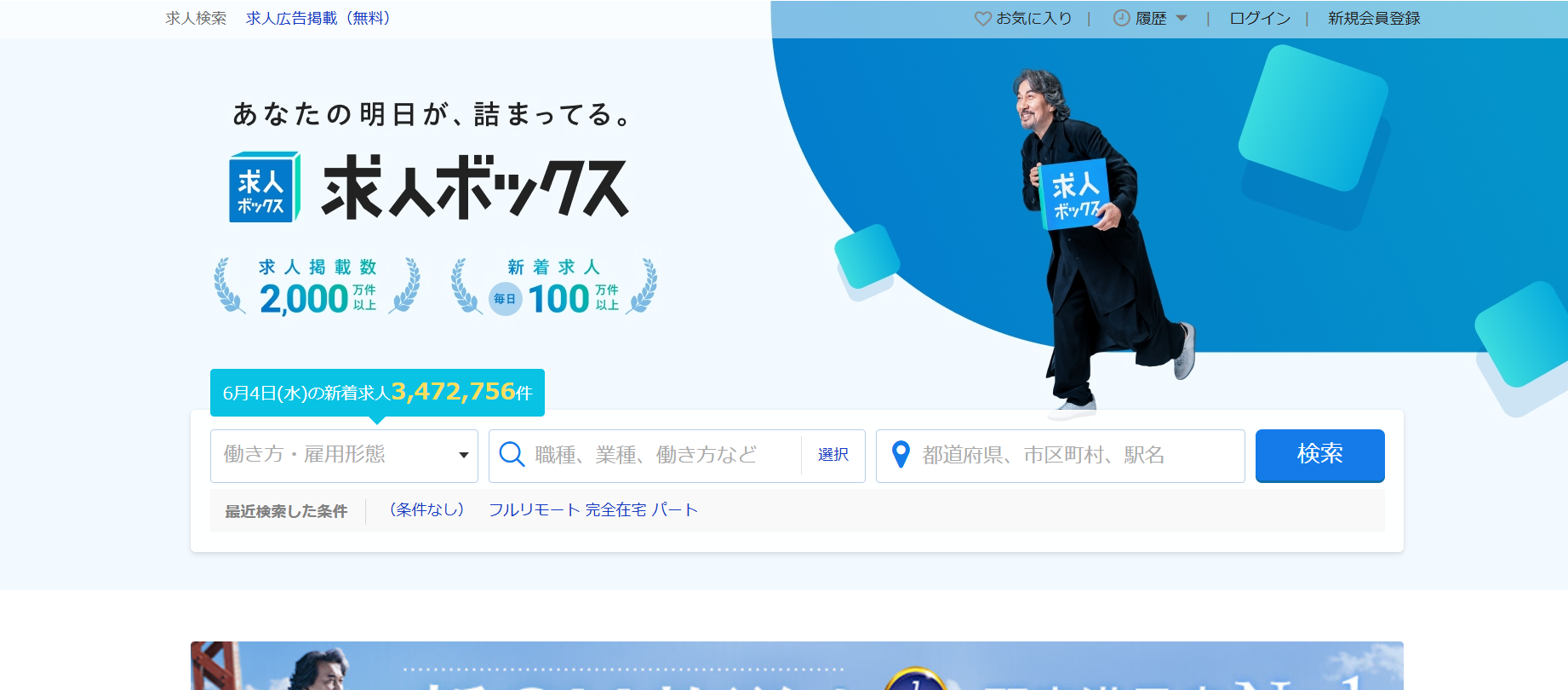
Task: Click the 求人ボックス large text logo
Action: point(475,187)
